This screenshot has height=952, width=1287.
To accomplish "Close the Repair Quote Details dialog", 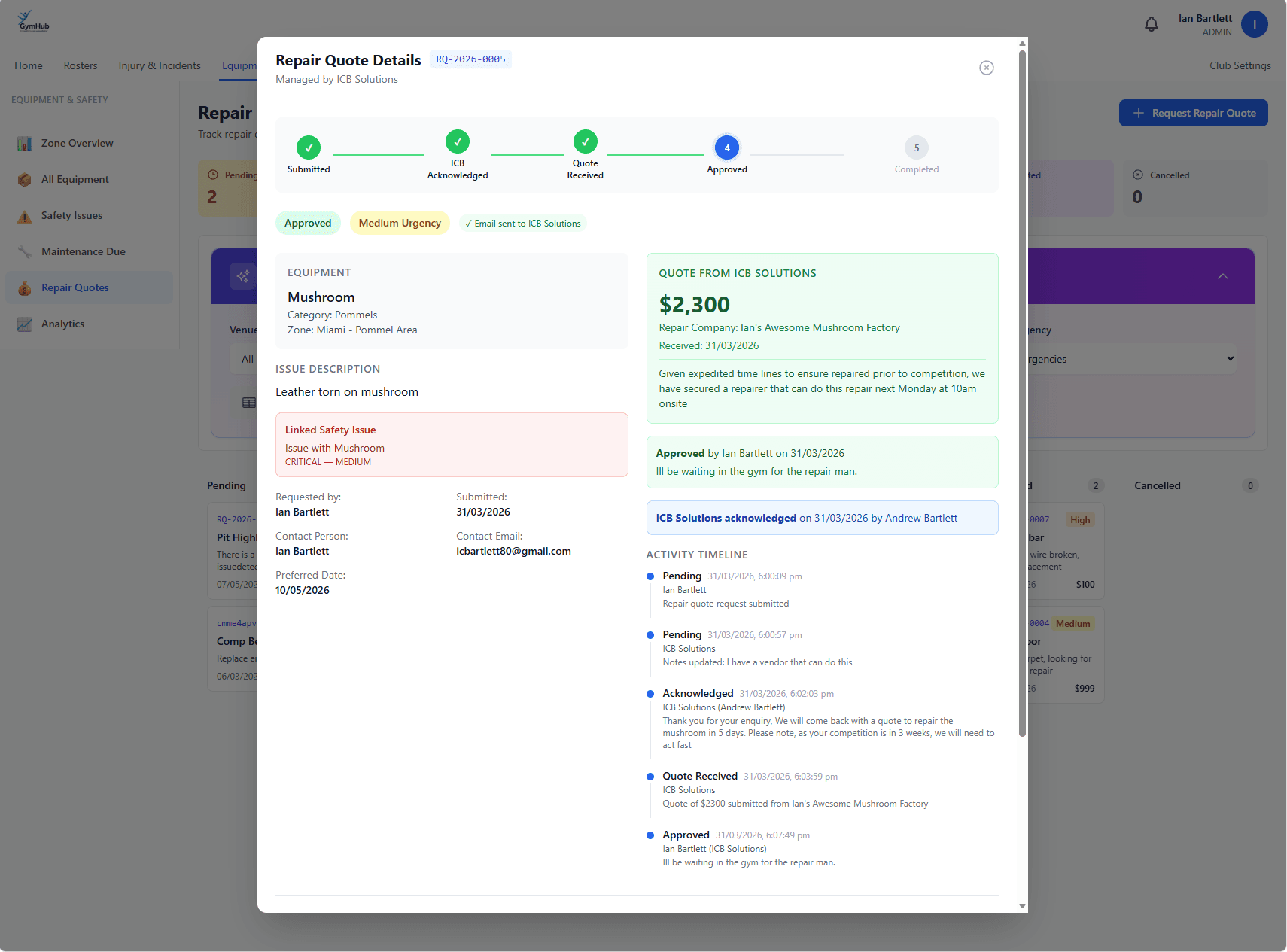I will coord(987,68).
